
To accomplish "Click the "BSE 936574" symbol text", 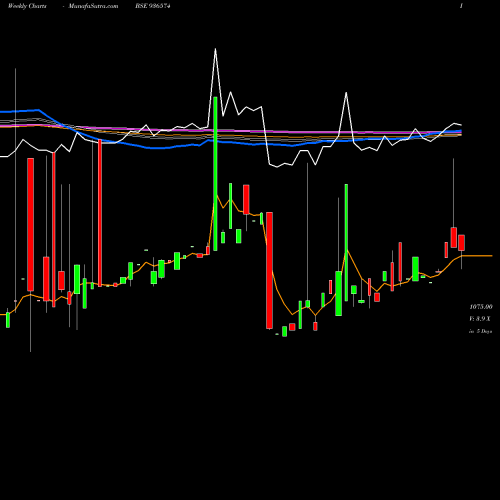I will pos(153,6).
